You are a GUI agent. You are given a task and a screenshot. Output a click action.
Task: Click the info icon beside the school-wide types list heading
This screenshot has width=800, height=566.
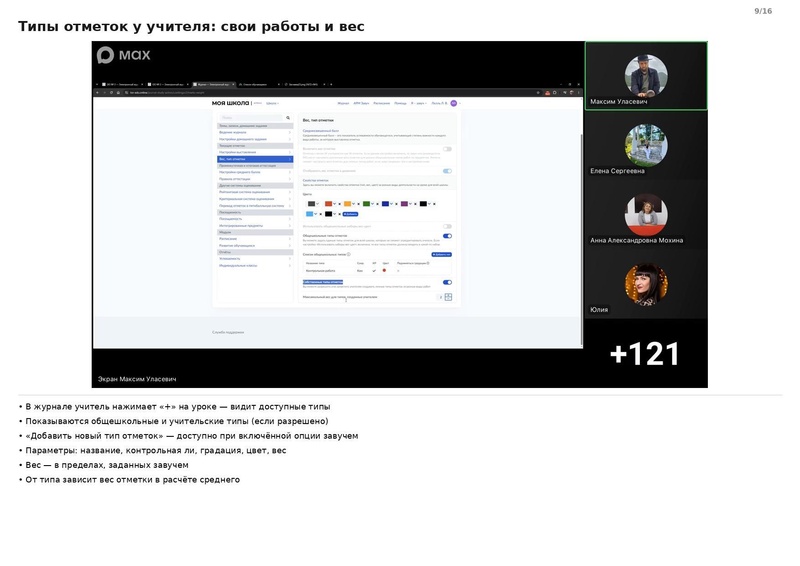tap(348, 254)
